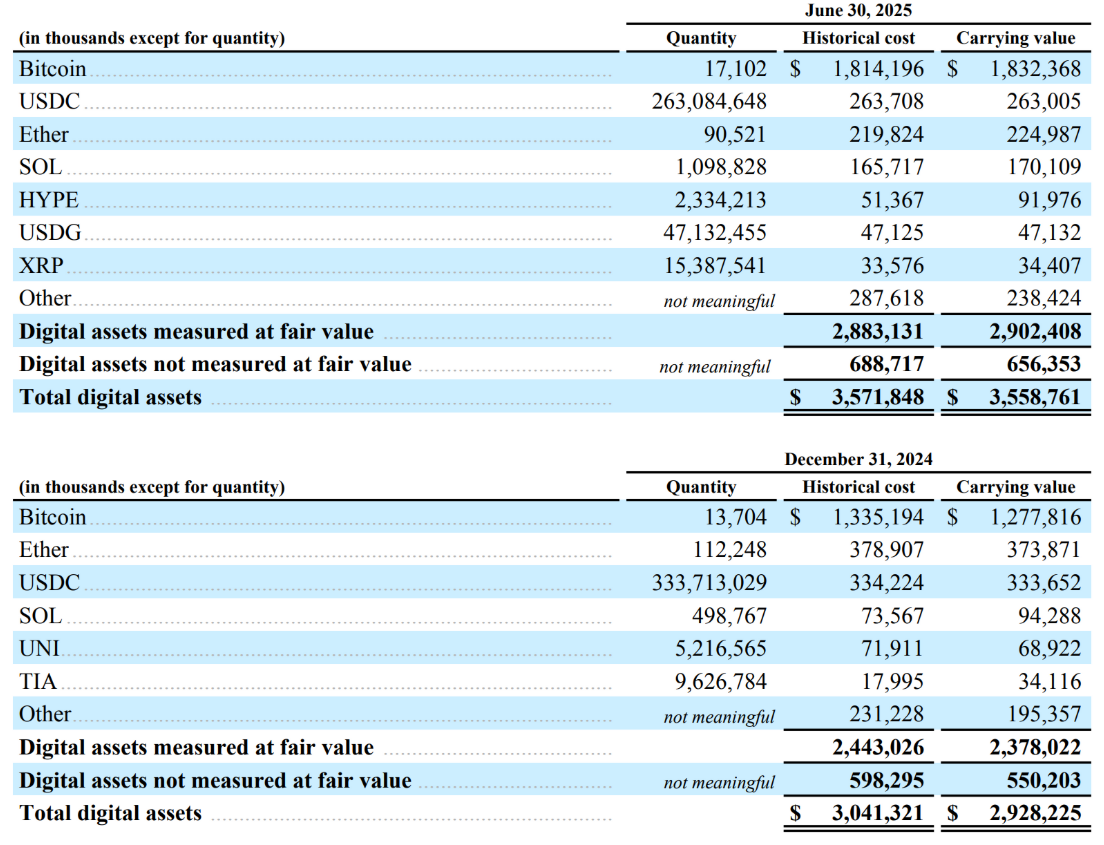Click Bitcoin carrying value 1,277,816
This screenshot has height=845, width=1104.
tap(1035, 518)
